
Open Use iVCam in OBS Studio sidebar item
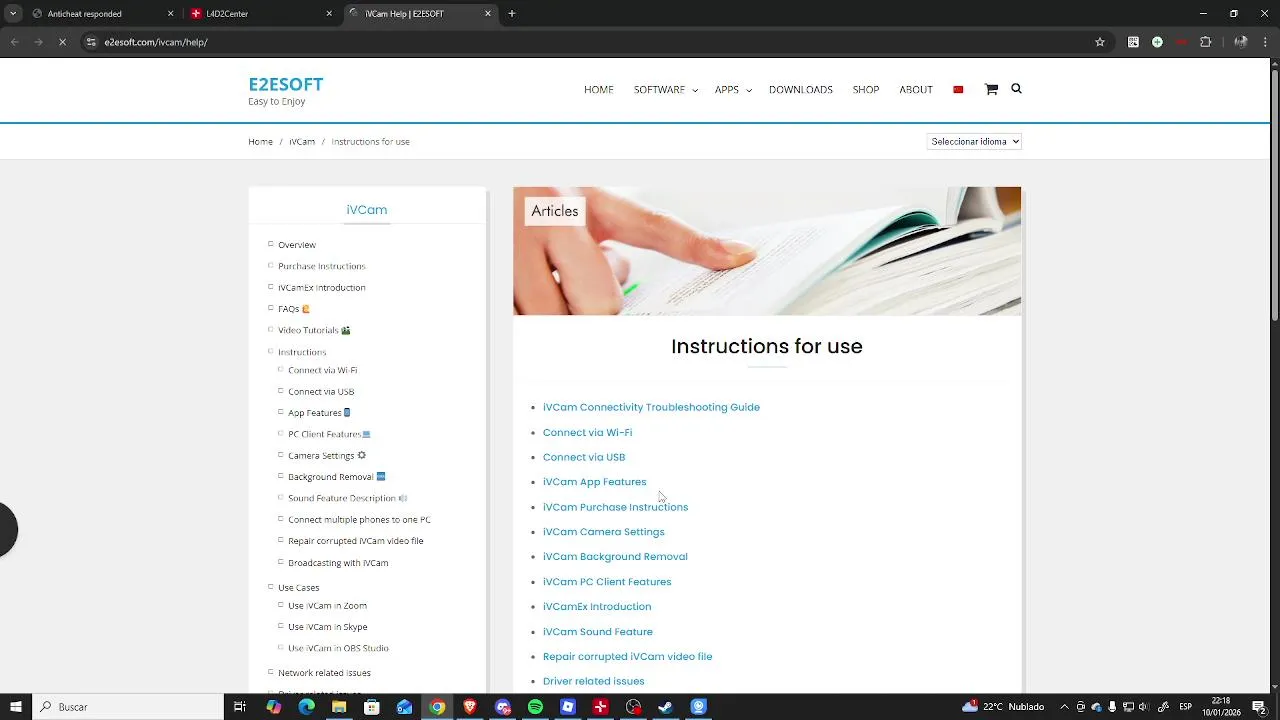tap(338, 648)
